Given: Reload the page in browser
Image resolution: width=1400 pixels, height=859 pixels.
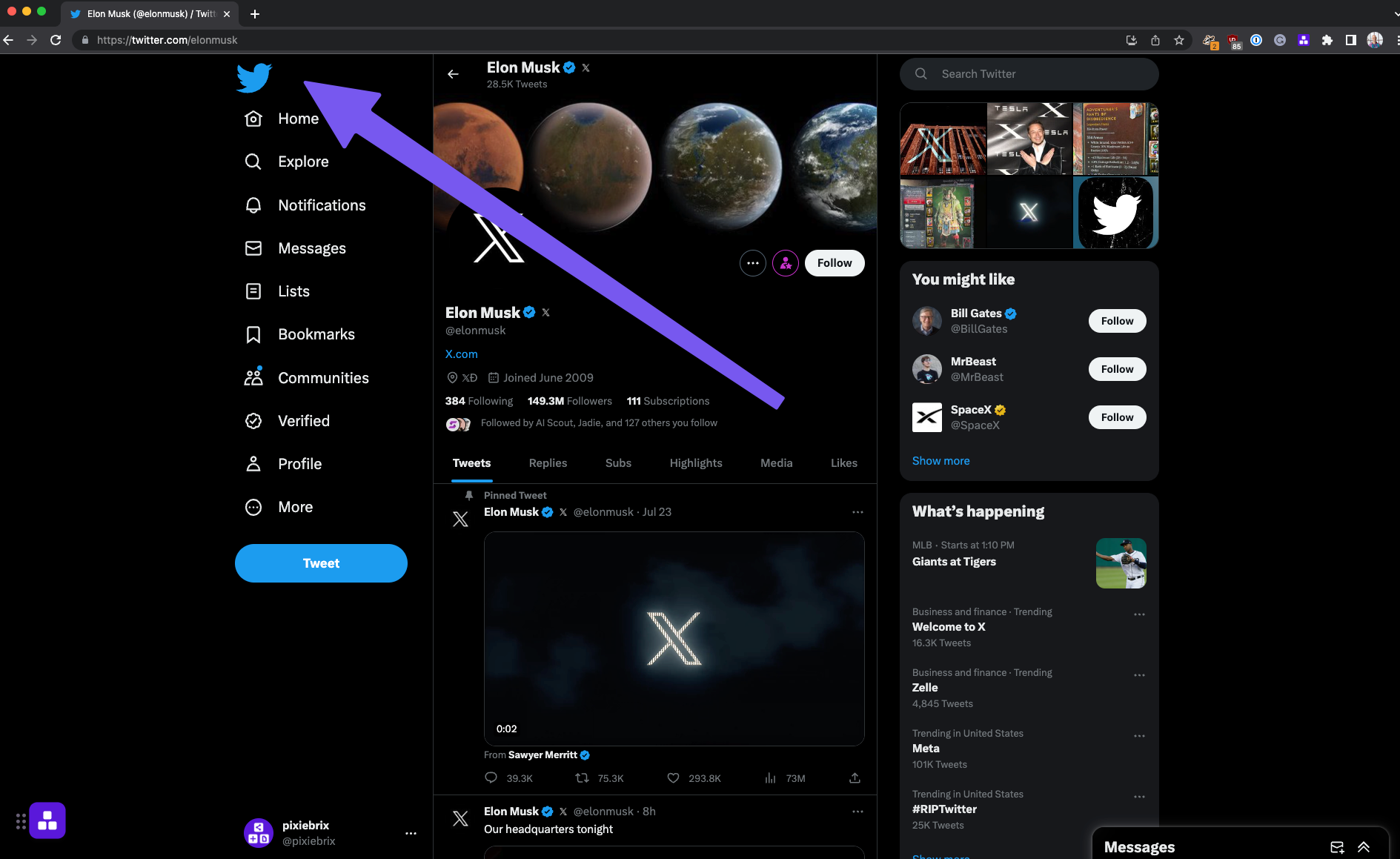Looking at the screenshot, I should pos(56,40).
